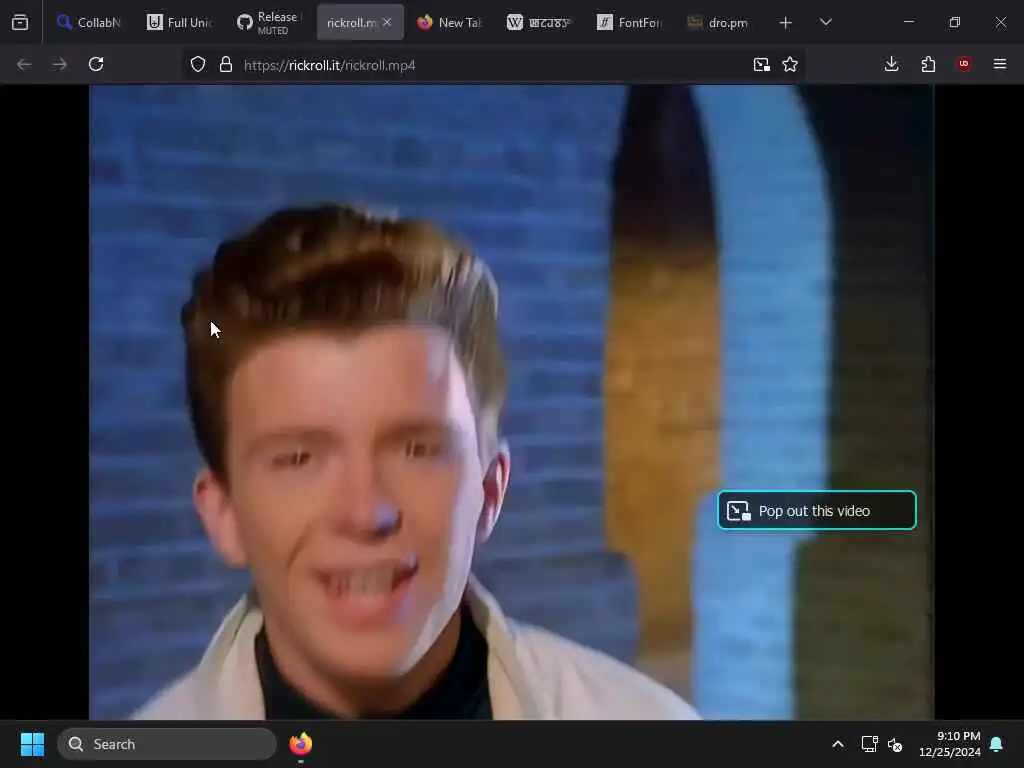
Task: Show hidden system tray icons
Action: (838, 744)
